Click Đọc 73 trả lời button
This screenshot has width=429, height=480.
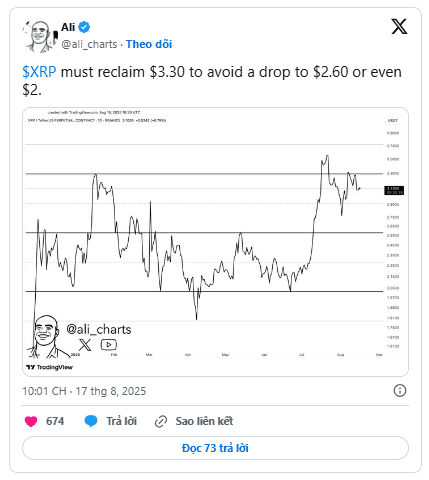click(215, 448)
